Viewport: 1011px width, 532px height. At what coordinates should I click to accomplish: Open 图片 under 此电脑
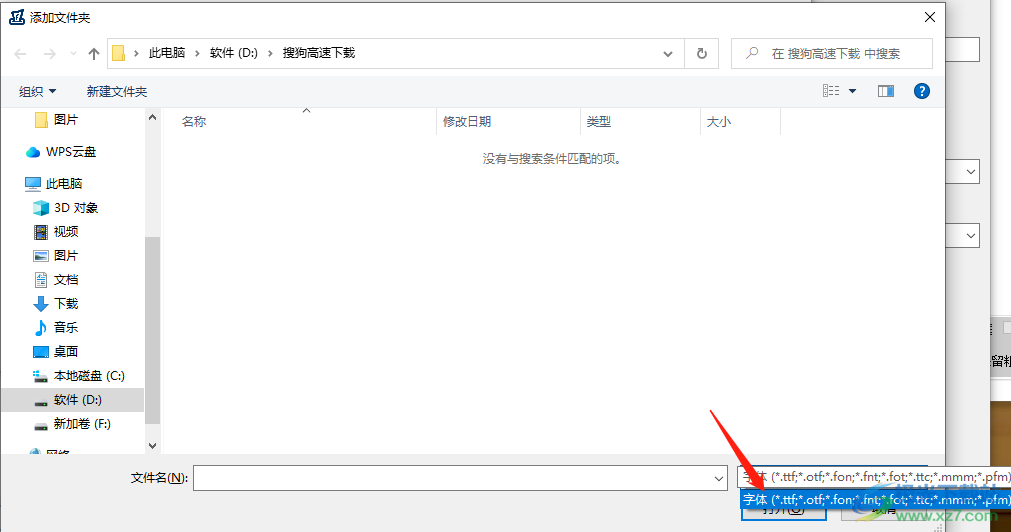[66, 255]
